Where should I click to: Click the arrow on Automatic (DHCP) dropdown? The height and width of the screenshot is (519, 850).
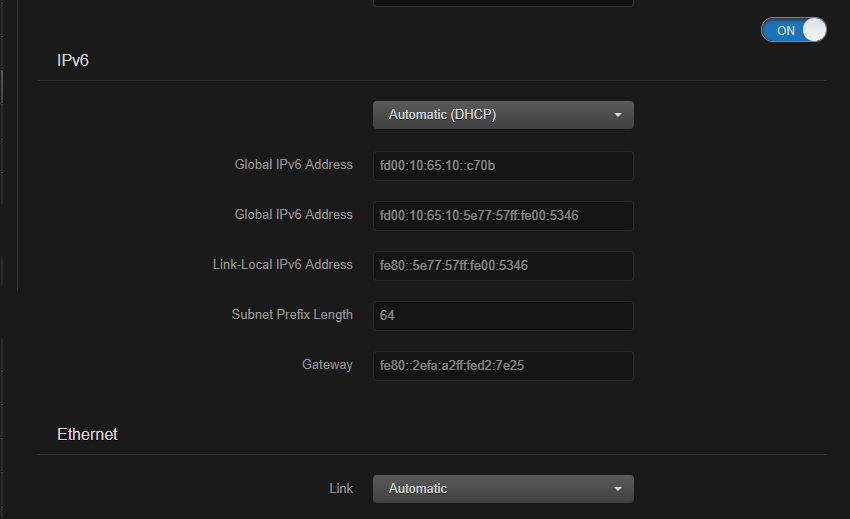pos(618,116)
